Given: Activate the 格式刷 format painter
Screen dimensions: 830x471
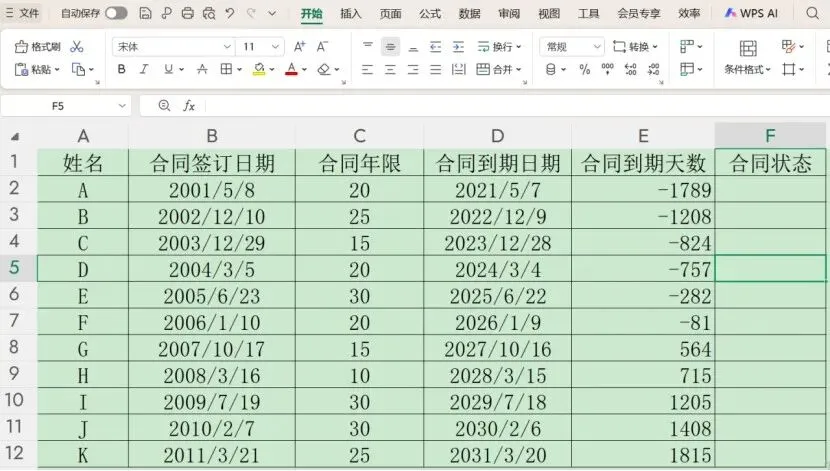Looking at the screenshot, I should [x=38, y=47].
